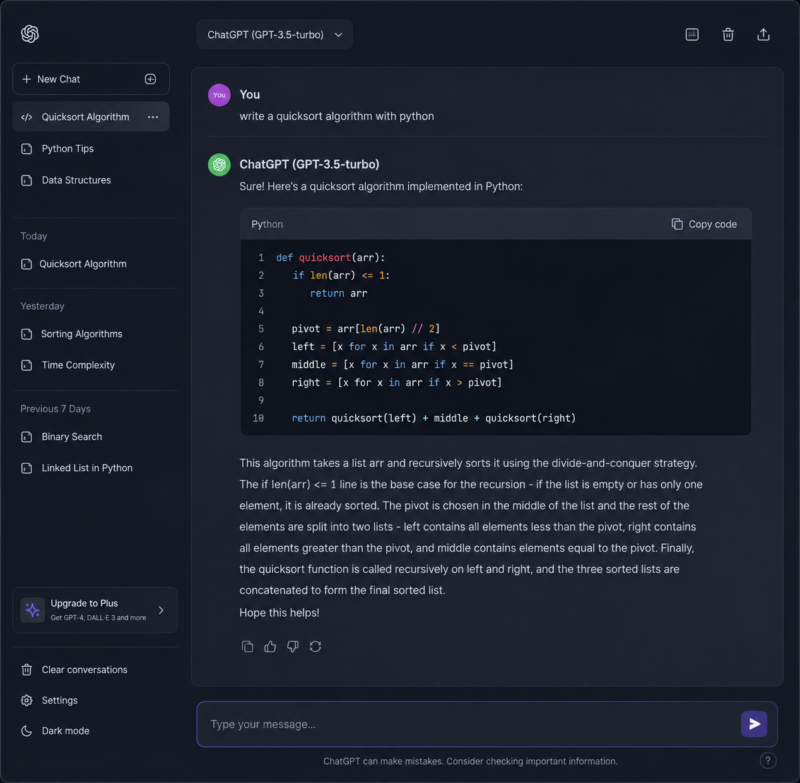The height and width of the screenshot is (783, 800).
Task: Click the 'Previous 7 Days' section label
Action: (55, 409)
